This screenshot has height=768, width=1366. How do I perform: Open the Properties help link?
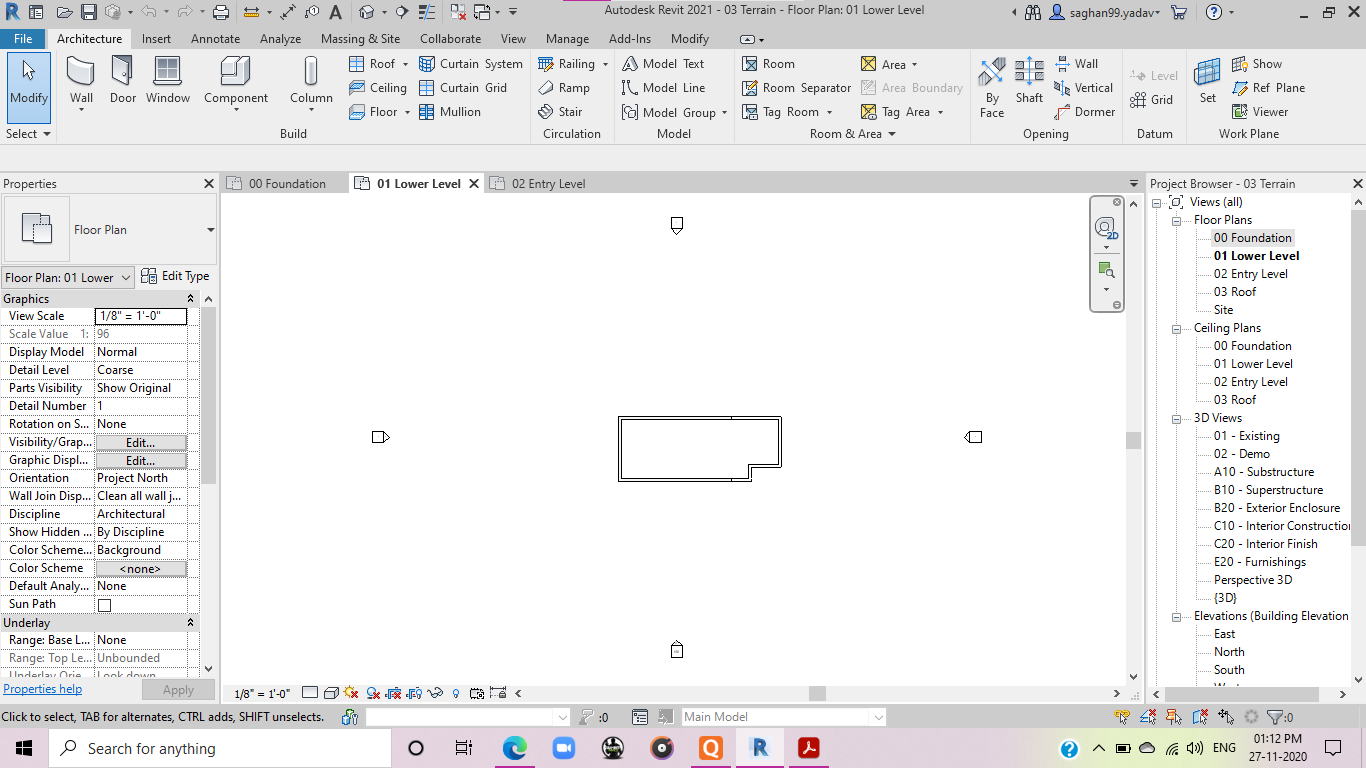pos(42,689)
